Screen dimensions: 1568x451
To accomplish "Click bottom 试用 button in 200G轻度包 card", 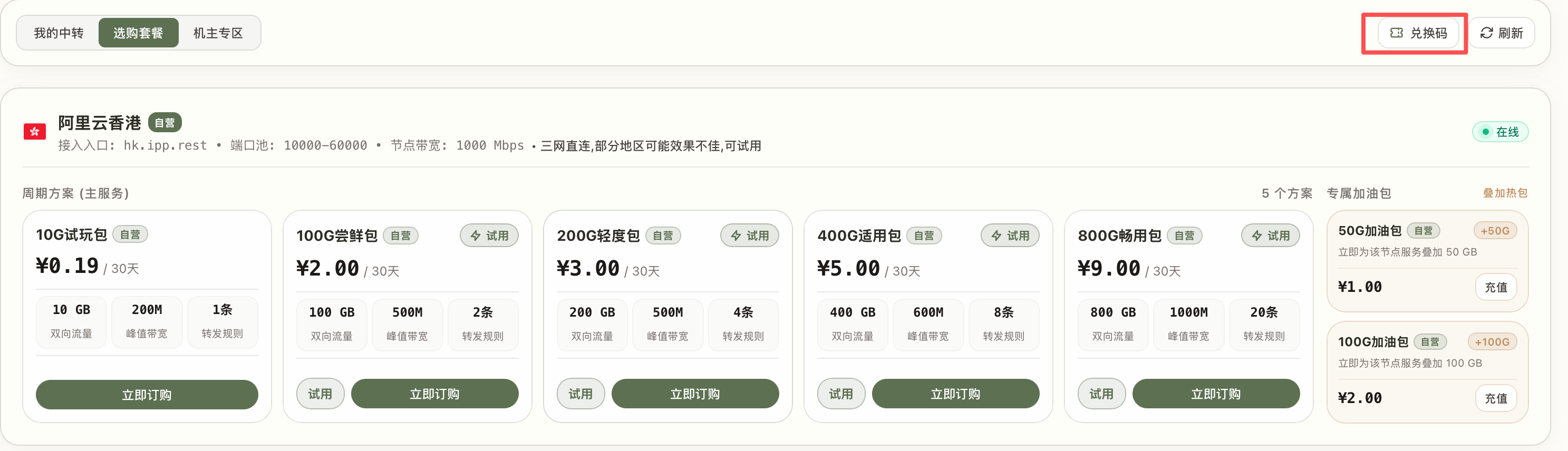I will [x=580, y=394].
